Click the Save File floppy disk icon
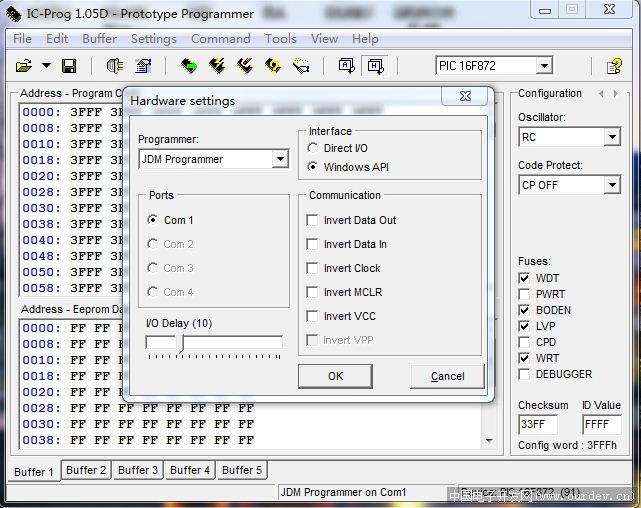Image resolution: width=641 pixels, height=508 pixels. pyautogui.click(x=69, y=66)
